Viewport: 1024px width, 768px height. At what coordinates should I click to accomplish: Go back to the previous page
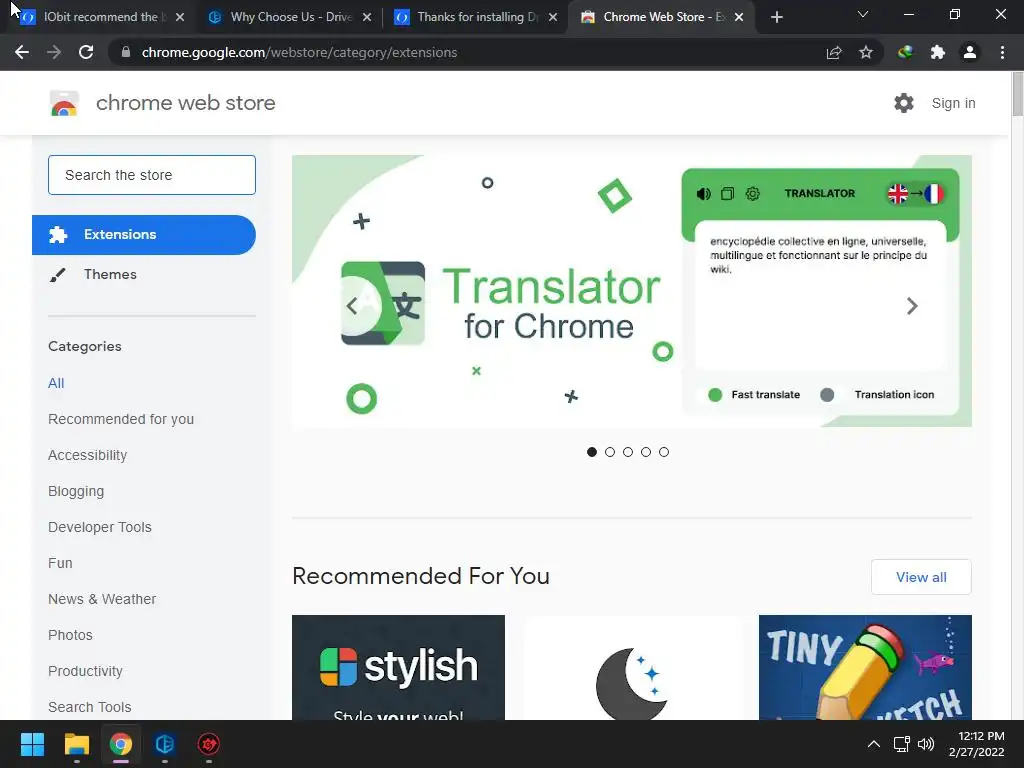click(22, 52)
